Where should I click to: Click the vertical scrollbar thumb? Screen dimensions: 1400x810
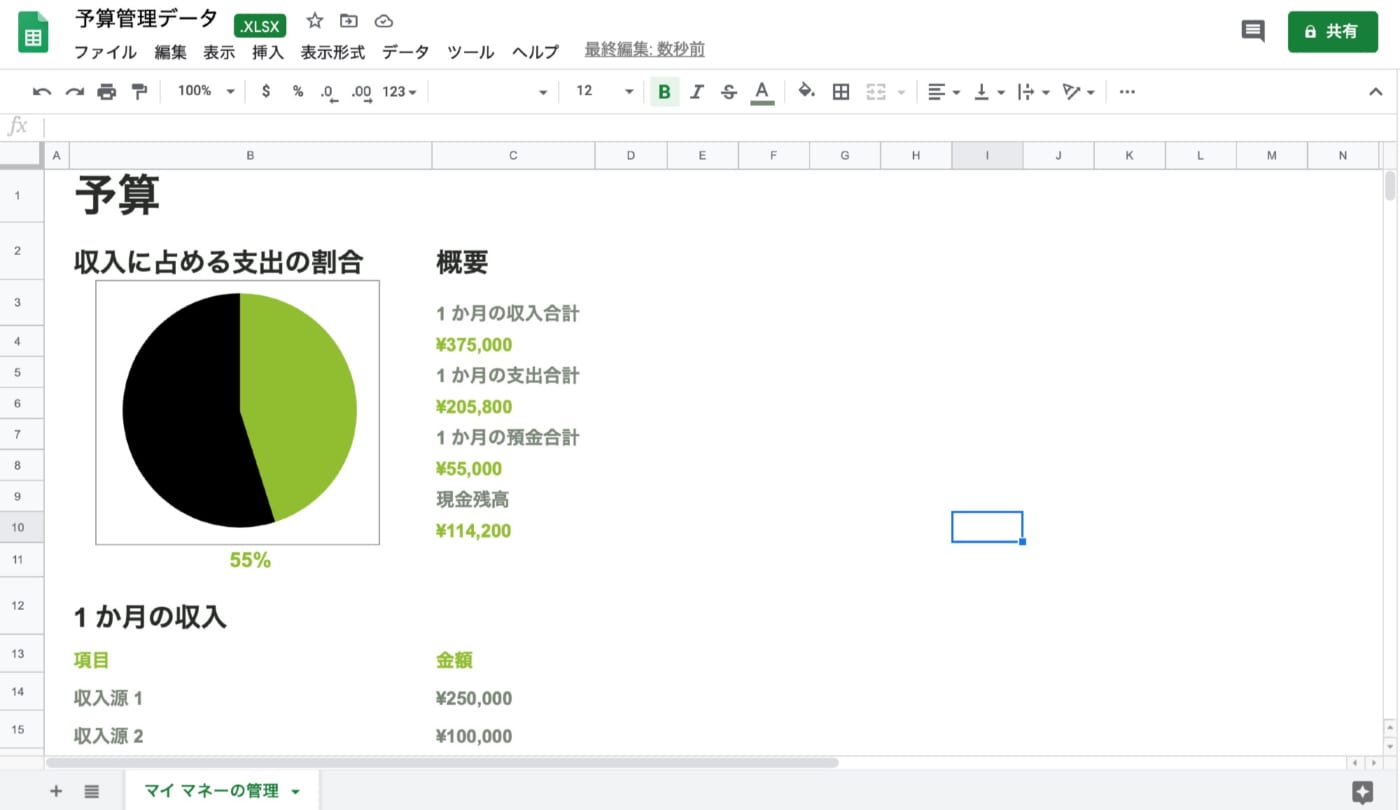[1390, 188]
